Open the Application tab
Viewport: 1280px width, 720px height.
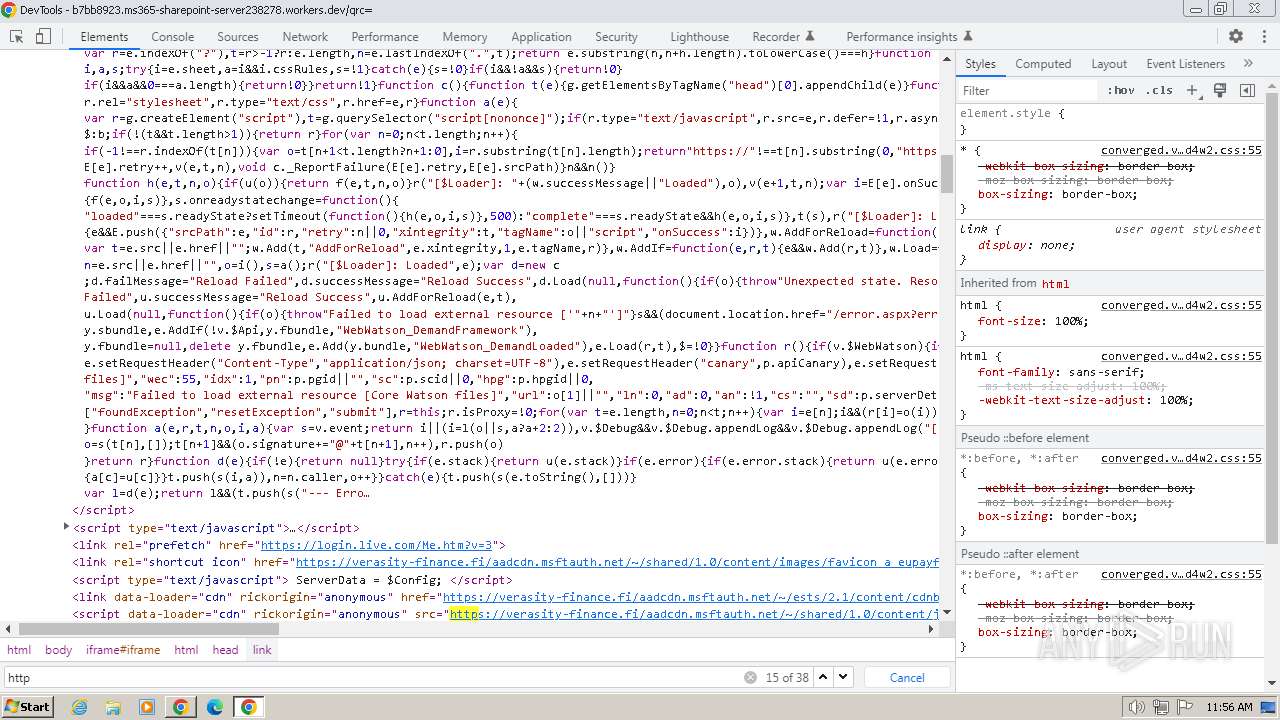point(541,36)
